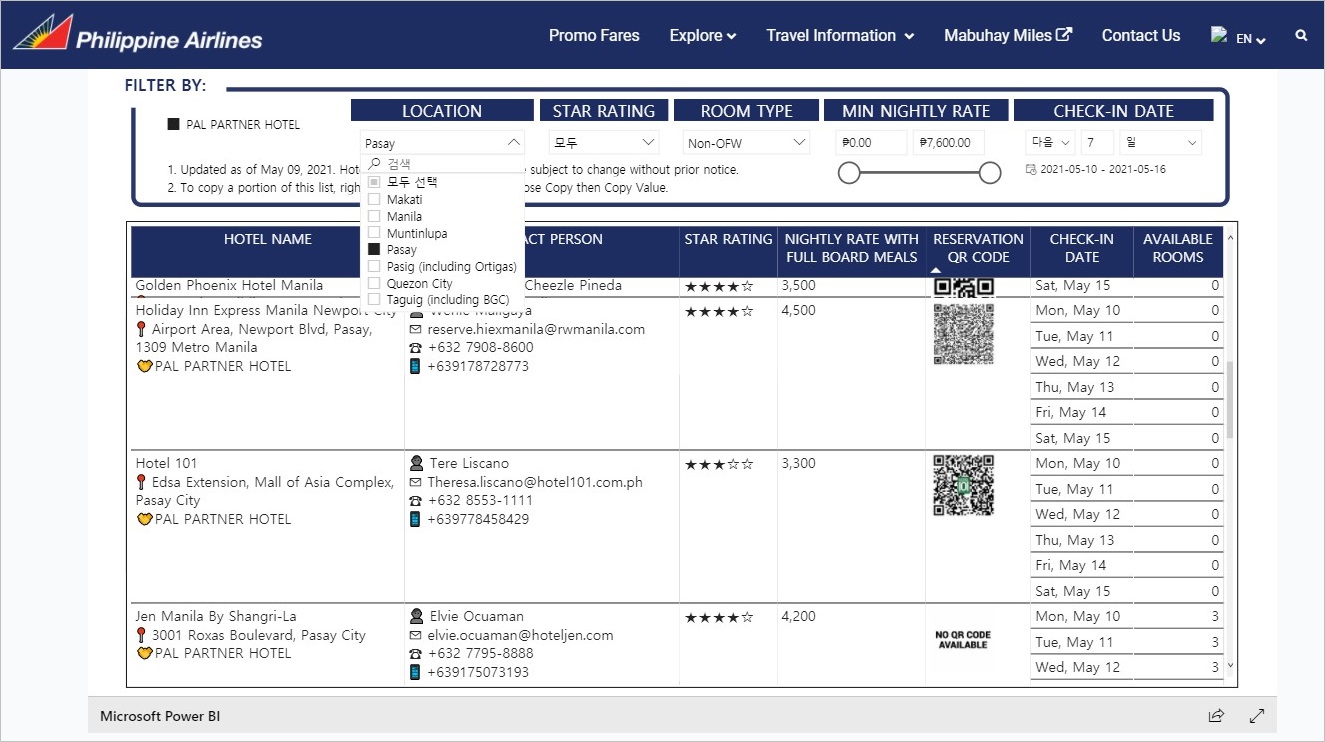1325x742 pixels.
Task: Click the envelope icon for elvie.ocuaman email
Action: [x=416, y=635]
